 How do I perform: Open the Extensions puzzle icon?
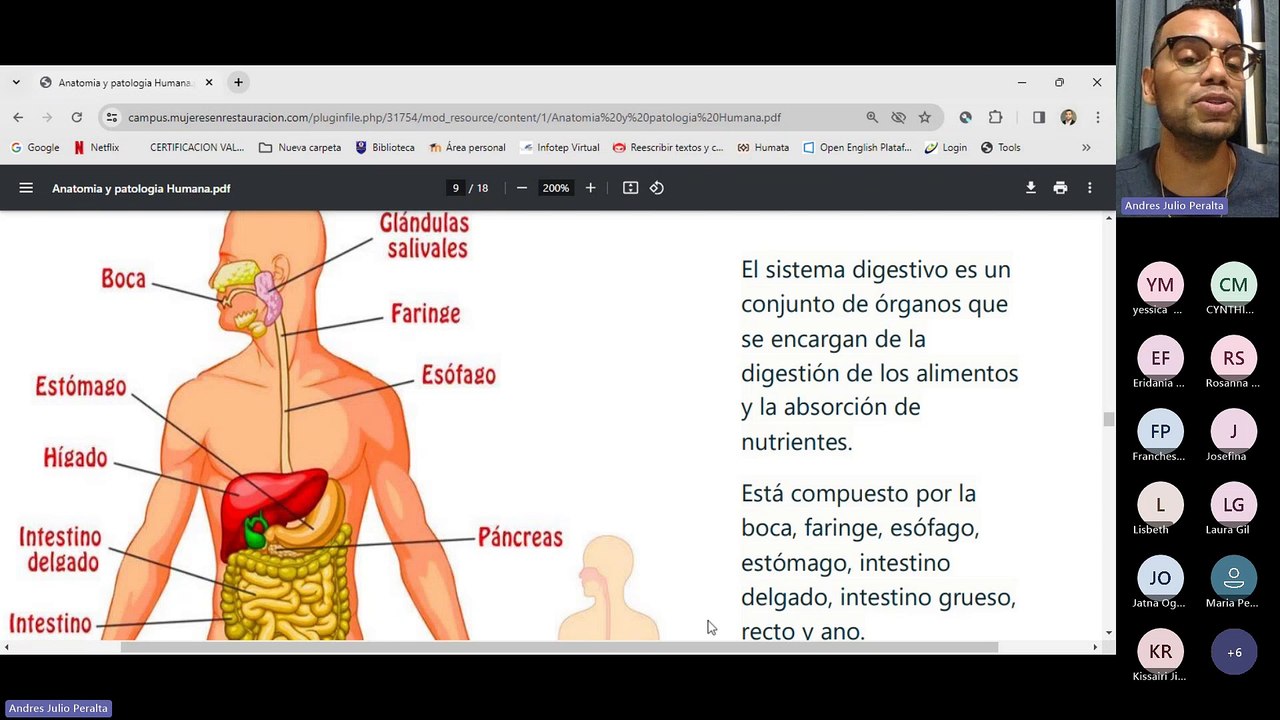point(995,117)
